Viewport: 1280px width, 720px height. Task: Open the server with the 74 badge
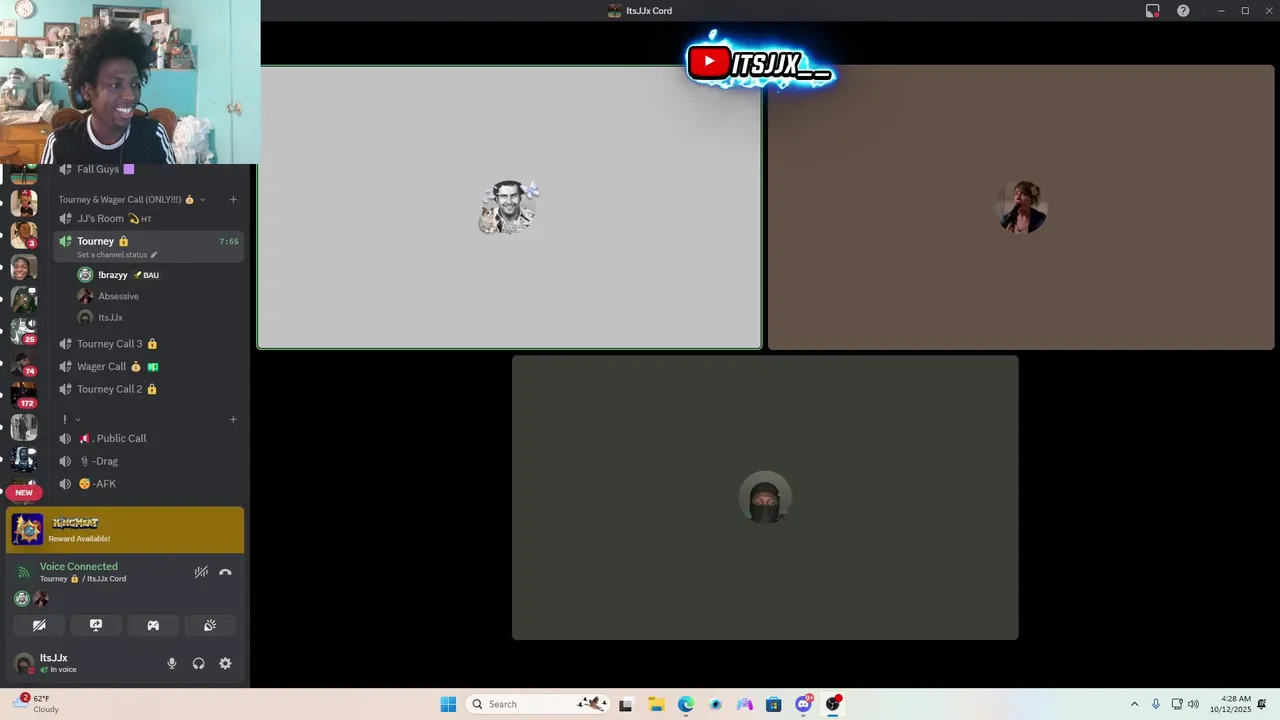point(24,363)
